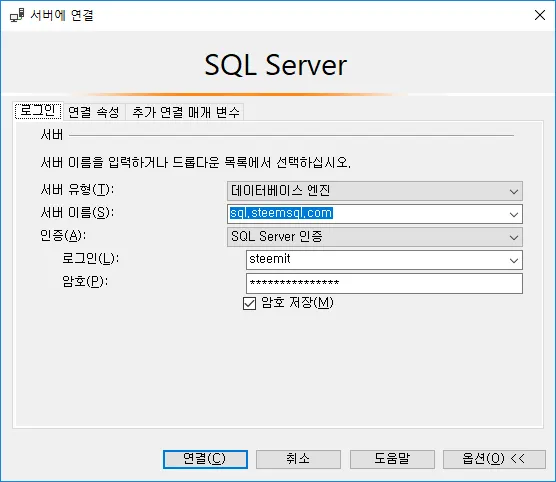Open the 추가 연결 매개 변수 tab
This screenshot has width=556, height=482.
185,112
